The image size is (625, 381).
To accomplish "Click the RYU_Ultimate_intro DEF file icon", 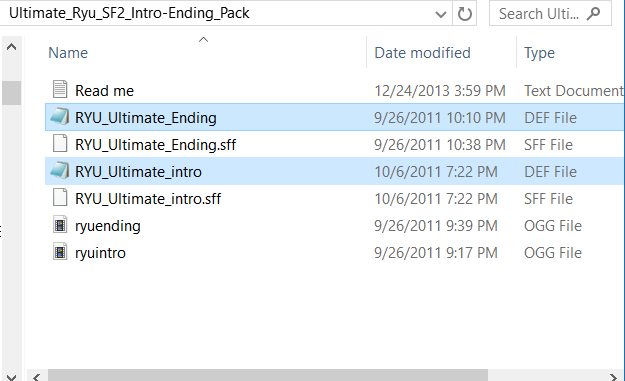I will [x=60, y=171].
